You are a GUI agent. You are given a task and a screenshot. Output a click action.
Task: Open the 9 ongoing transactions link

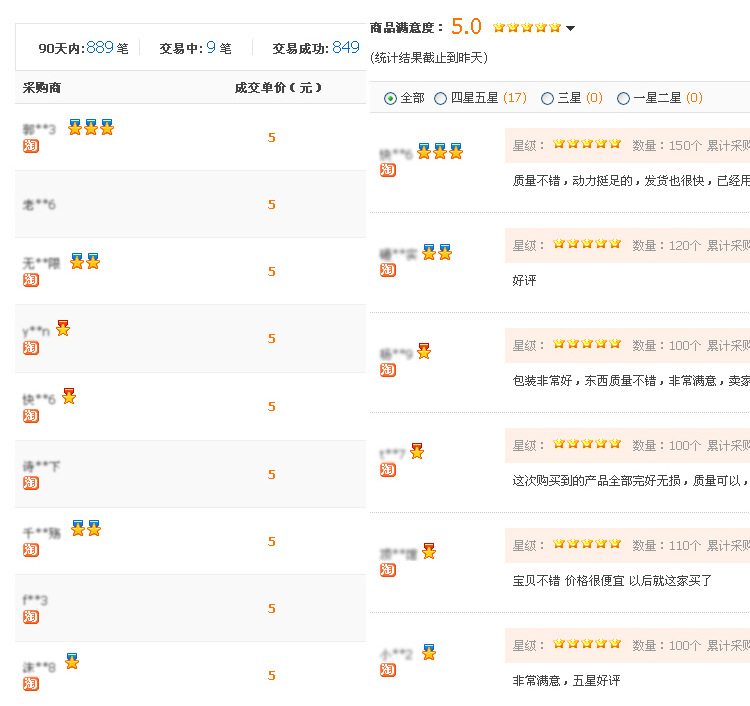coord(211,47)
